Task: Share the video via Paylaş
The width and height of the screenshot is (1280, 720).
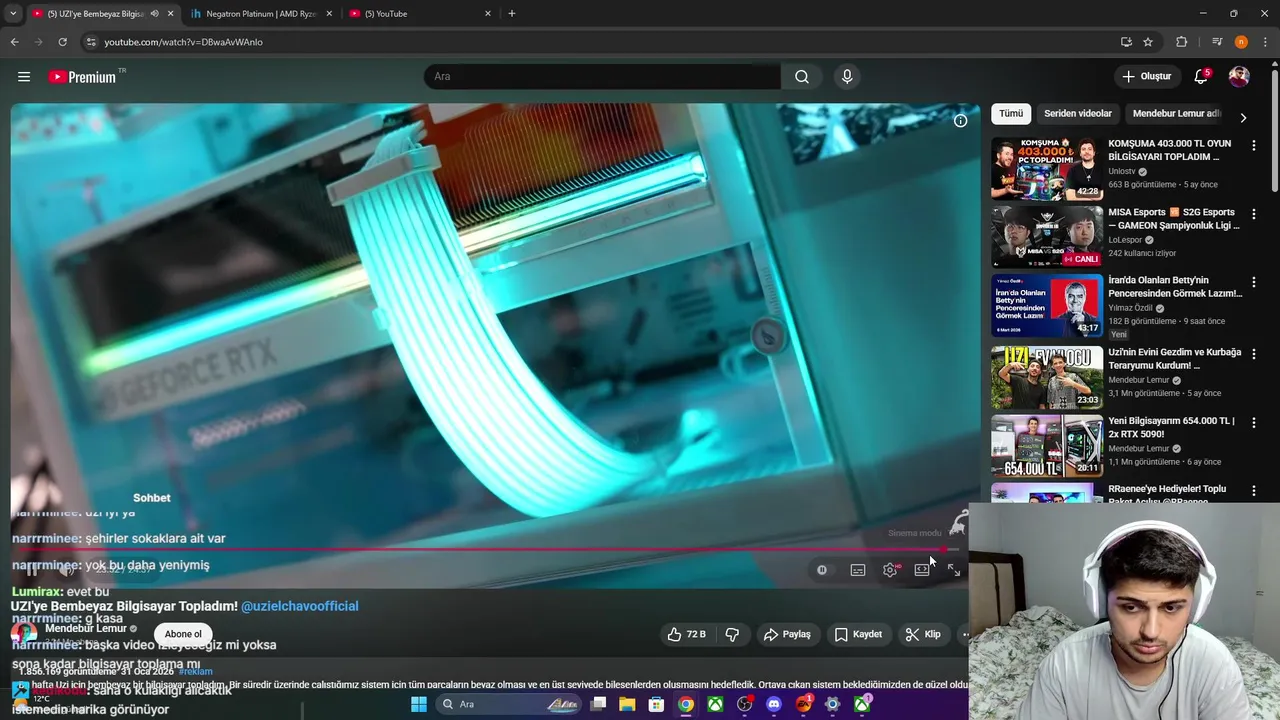Action: [x=787, y=634]
